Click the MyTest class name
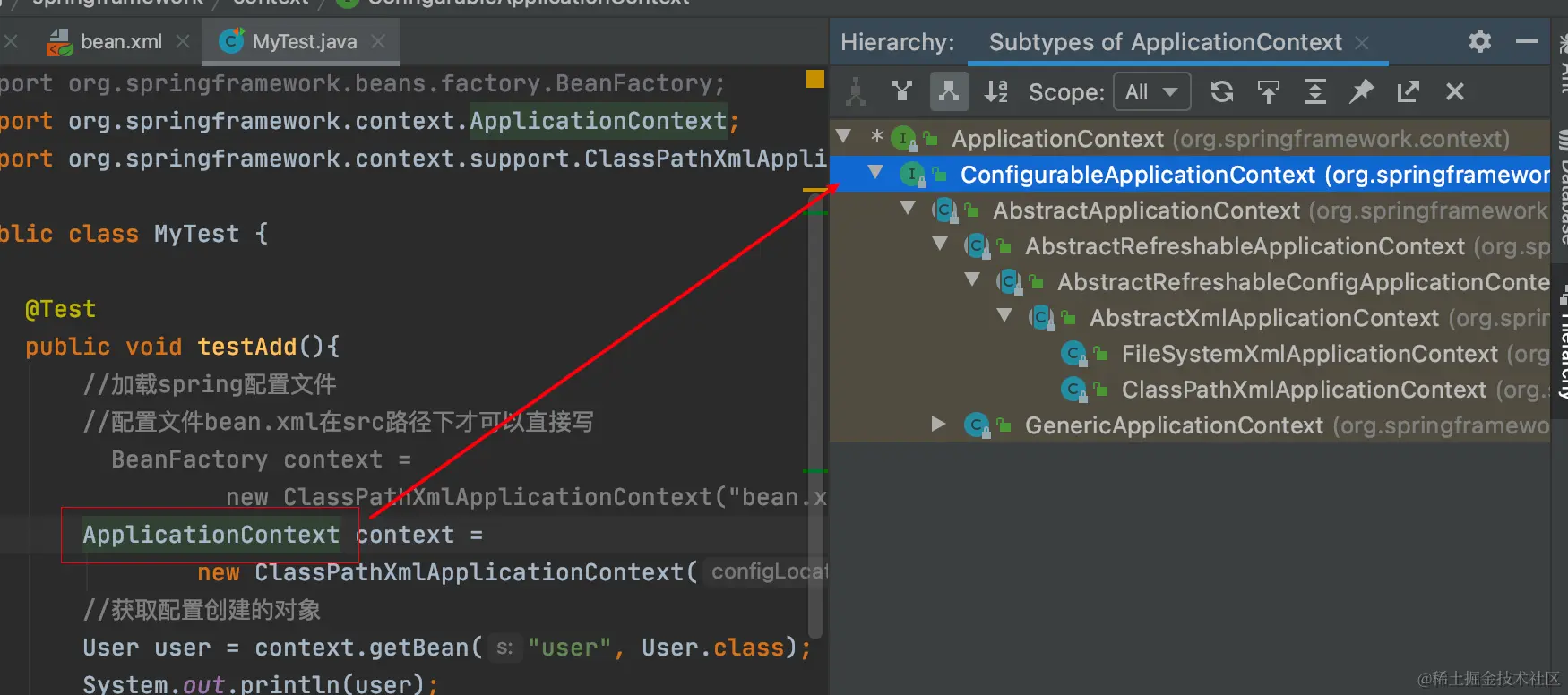 196,234
